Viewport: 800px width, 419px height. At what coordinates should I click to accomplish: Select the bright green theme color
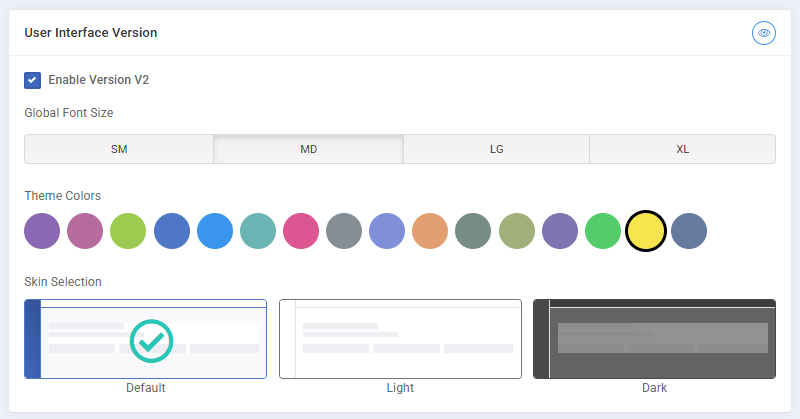[603, 231]
